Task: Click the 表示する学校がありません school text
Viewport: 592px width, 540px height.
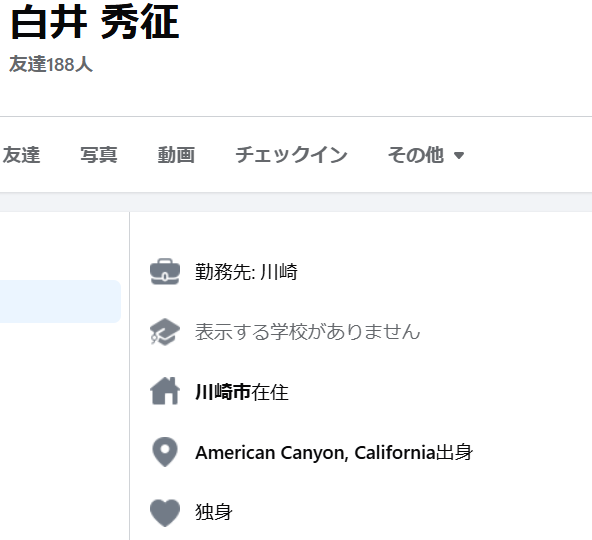Action: [x=307, y=332]
